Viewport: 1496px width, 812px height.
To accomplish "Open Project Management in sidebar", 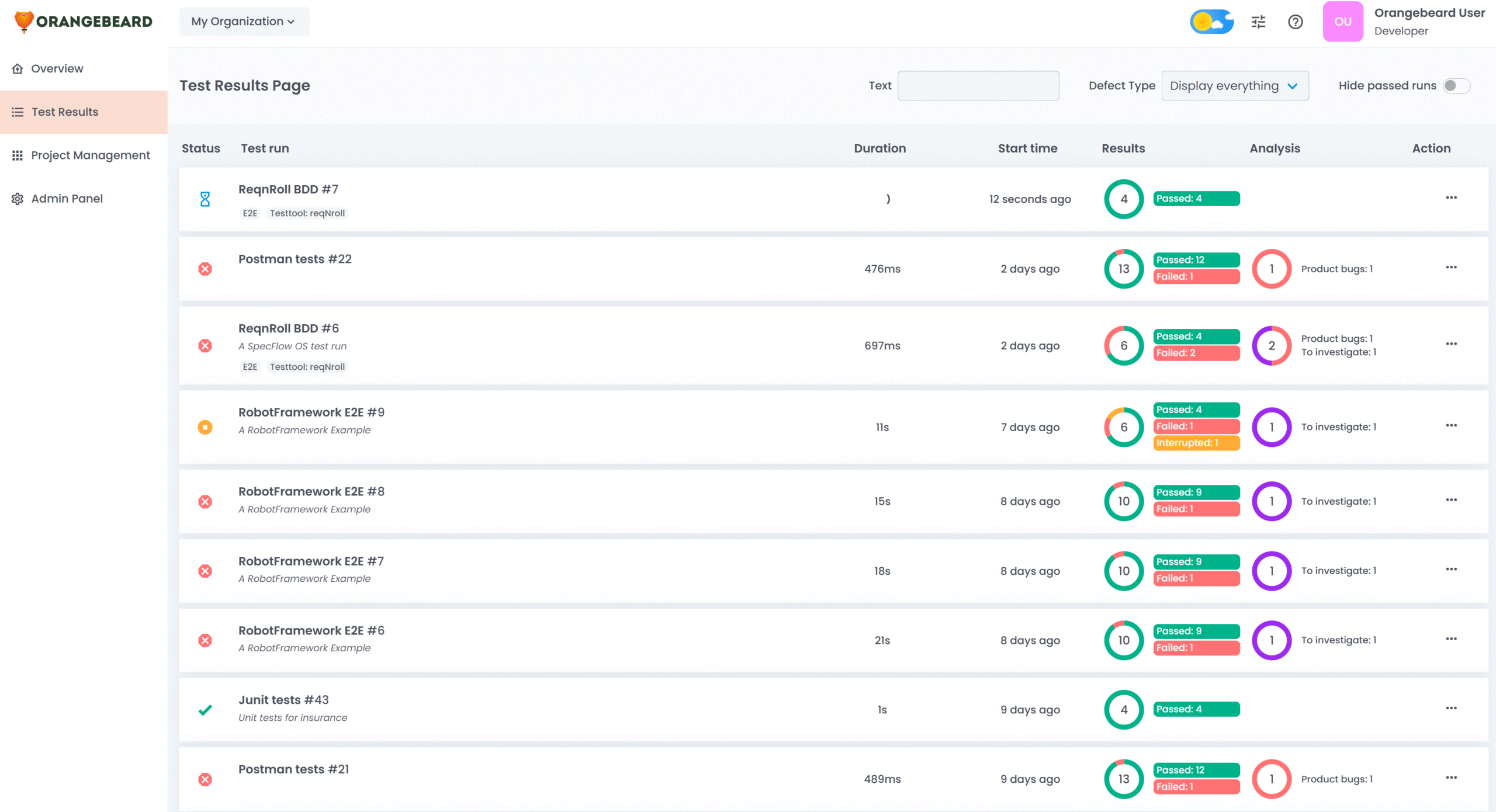I will tap(90, 155).
